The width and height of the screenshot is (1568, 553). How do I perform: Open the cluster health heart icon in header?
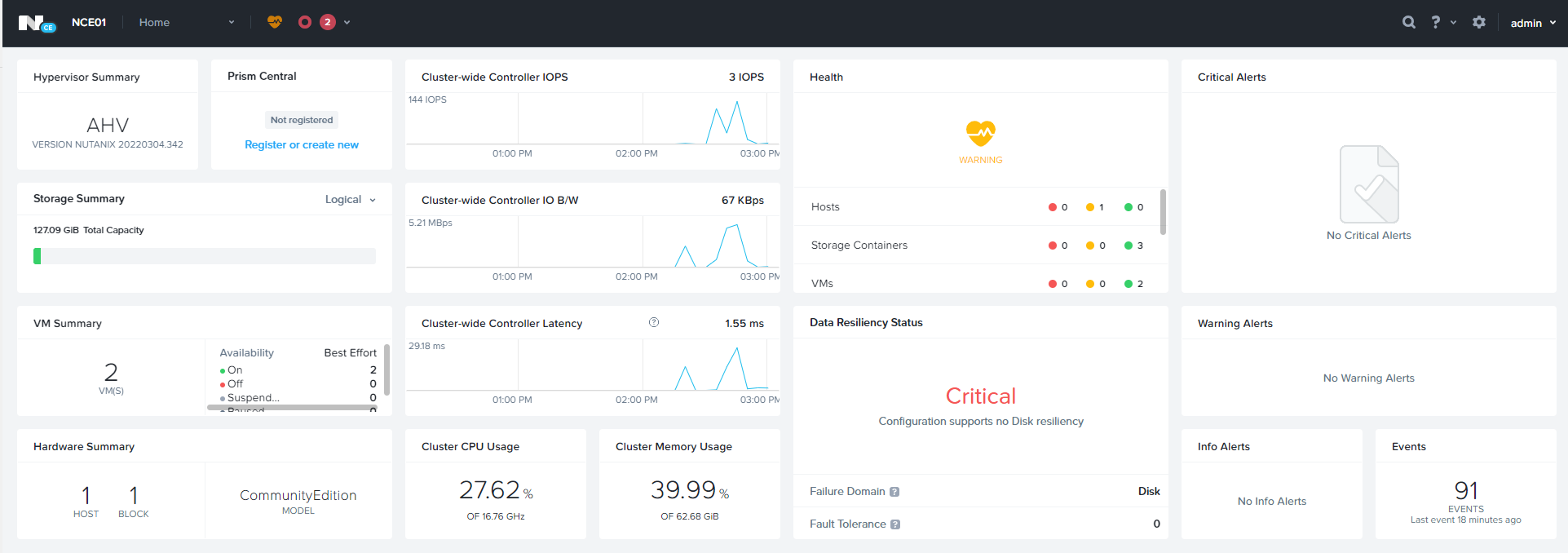tap(275, 22)
